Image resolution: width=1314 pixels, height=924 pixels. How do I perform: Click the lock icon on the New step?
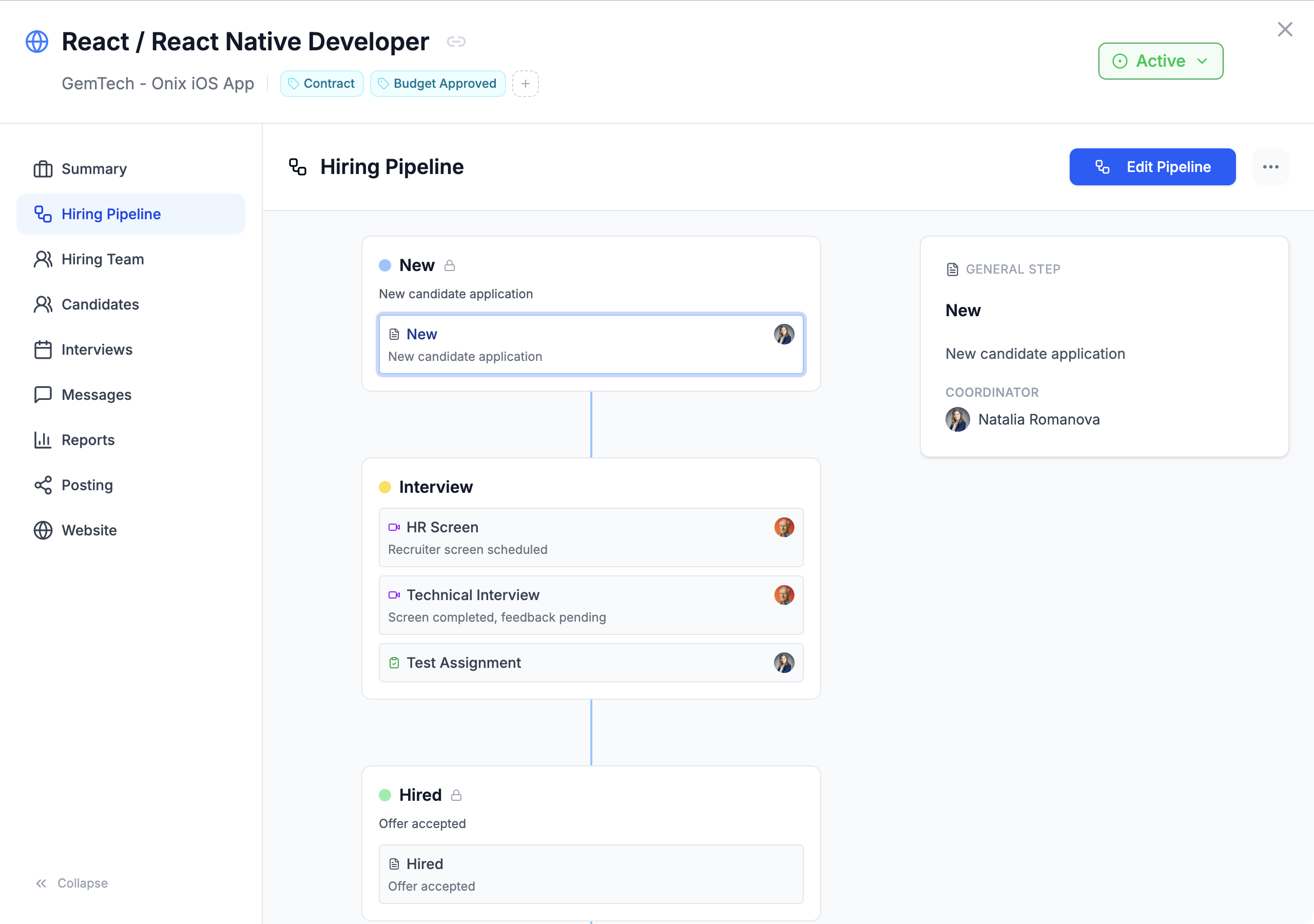click(450, 265)
